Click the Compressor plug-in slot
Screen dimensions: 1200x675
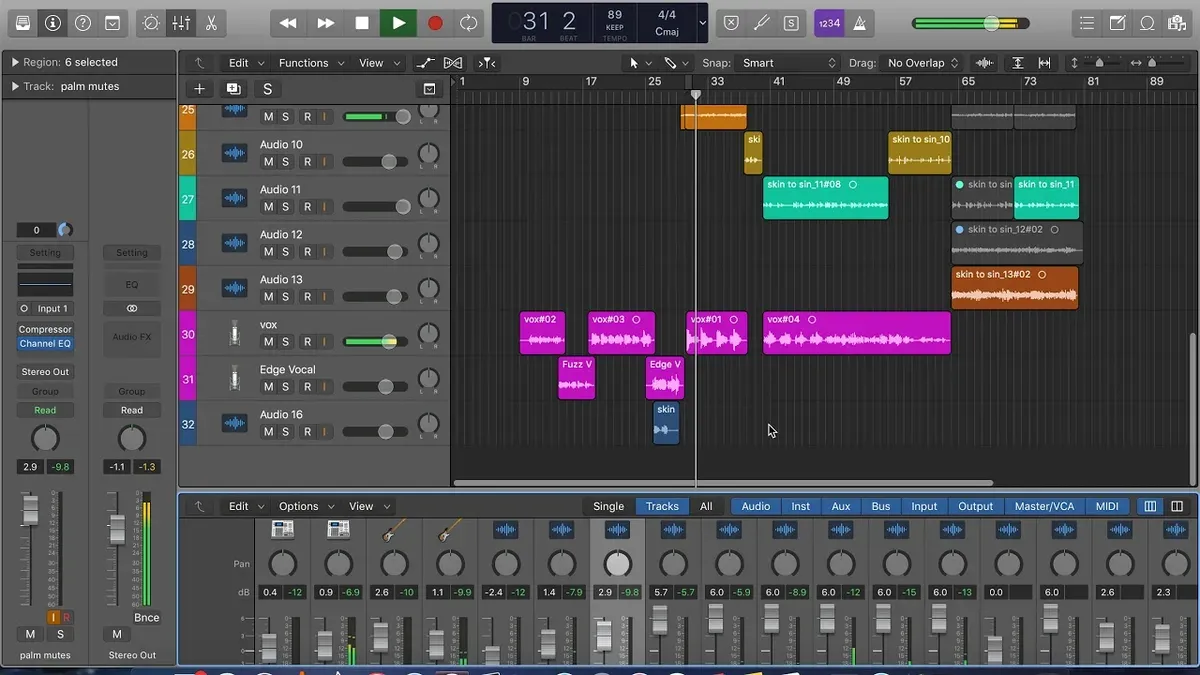[45, 329]
